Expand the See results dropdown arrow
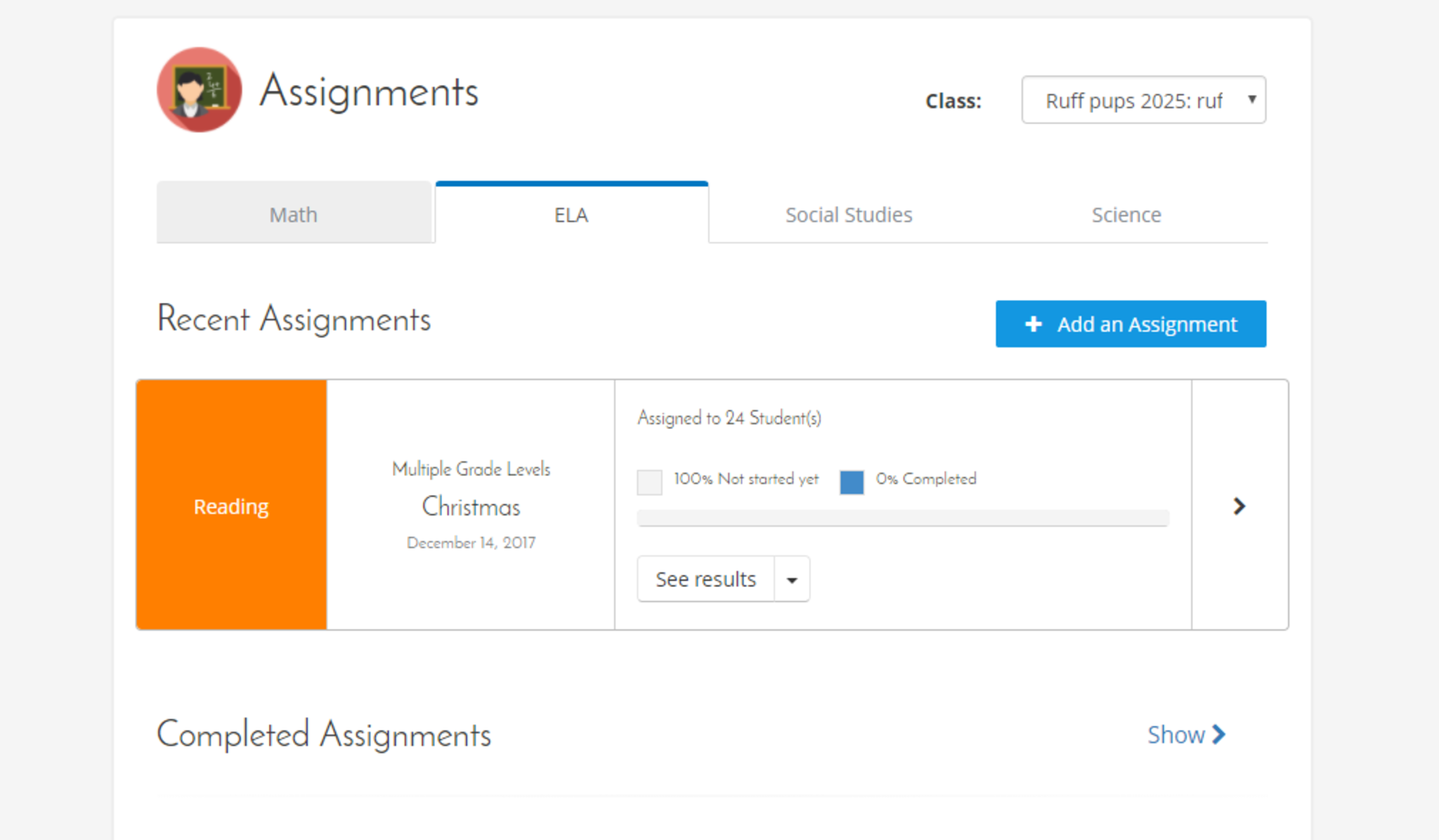 point(792,579)
